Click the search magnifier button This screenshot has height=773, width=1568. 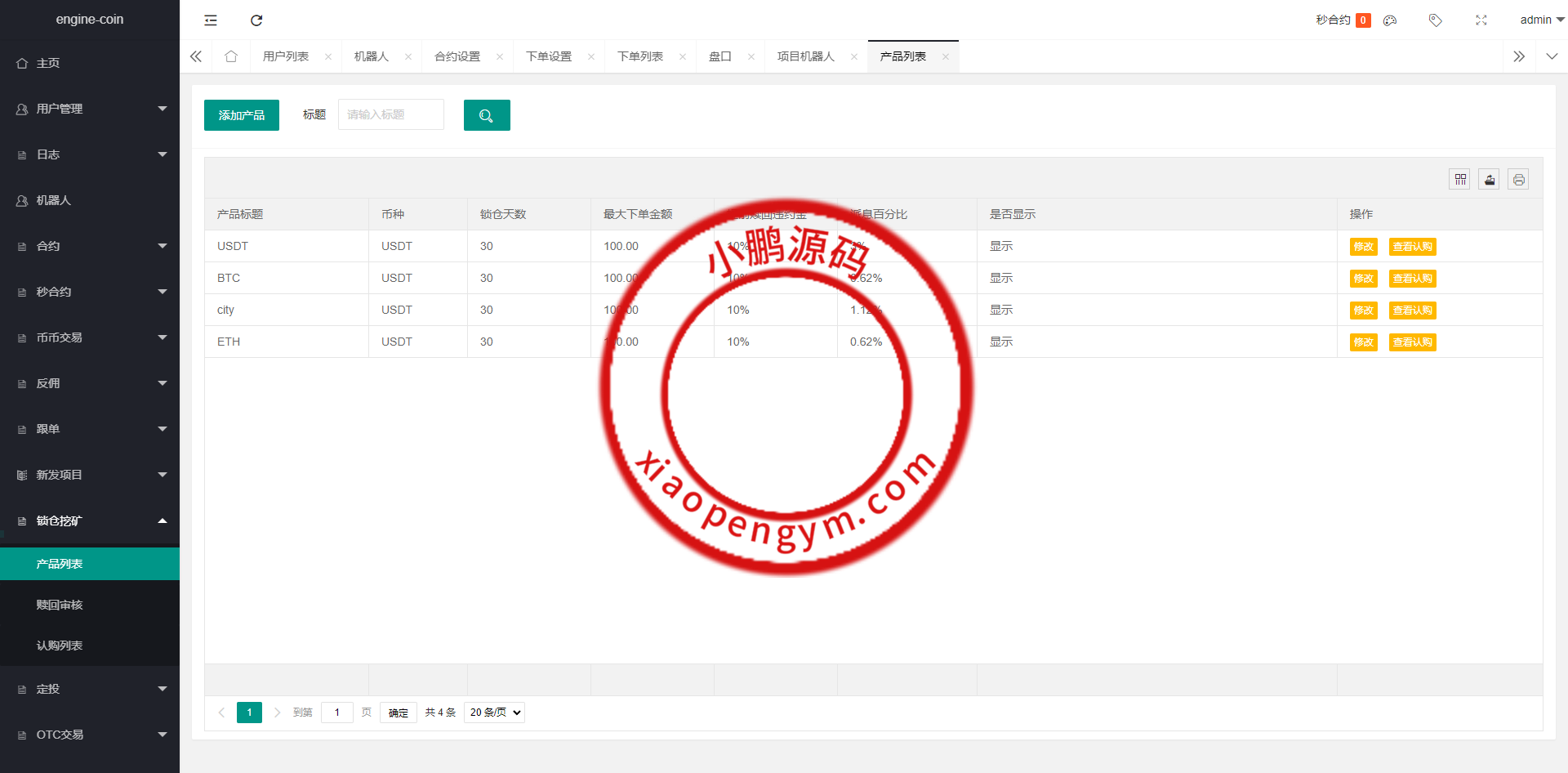(x=487, y=115)
